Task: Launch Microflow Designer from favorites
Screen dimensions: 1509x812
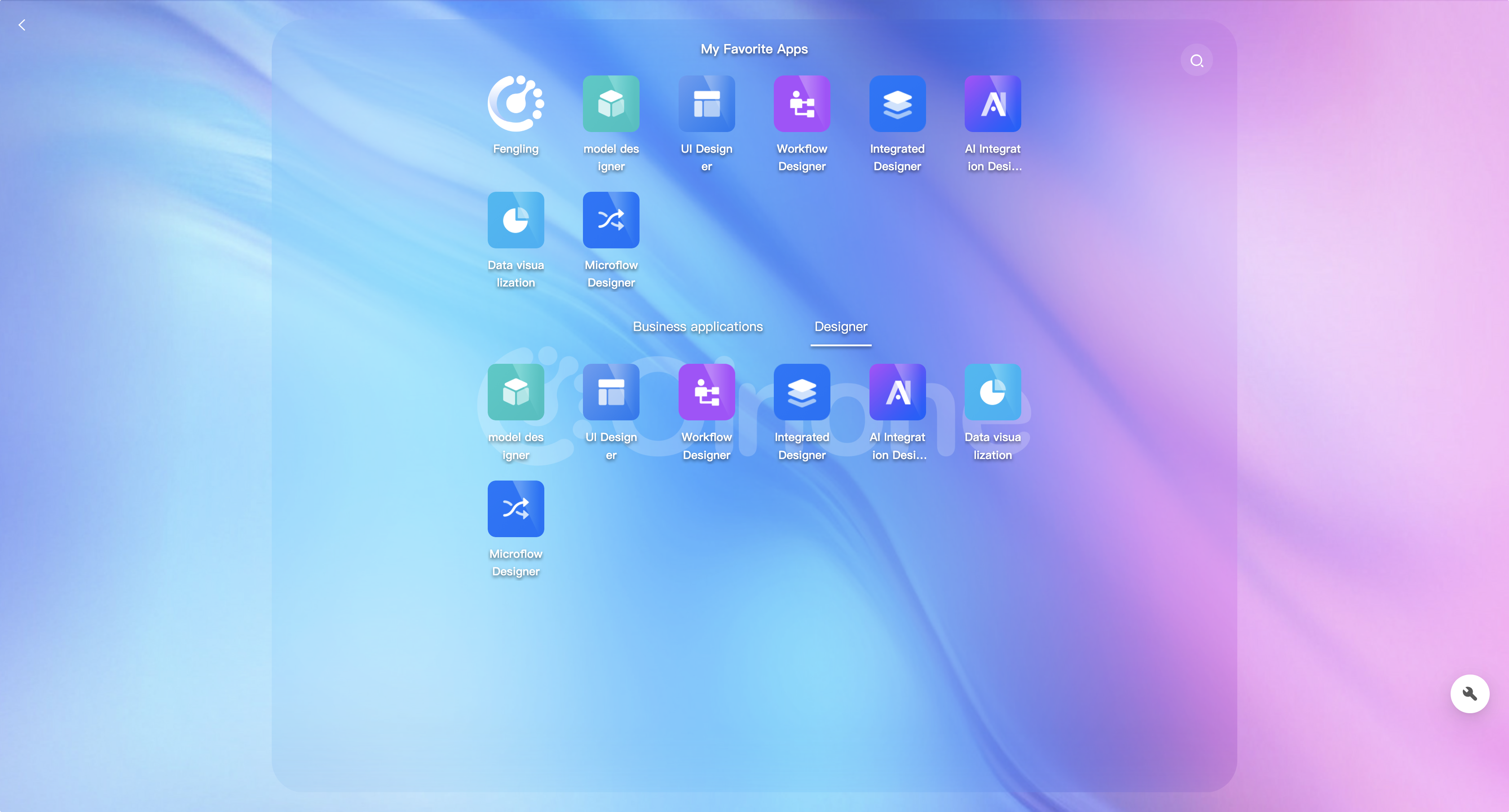Action: tap(611, 220)
